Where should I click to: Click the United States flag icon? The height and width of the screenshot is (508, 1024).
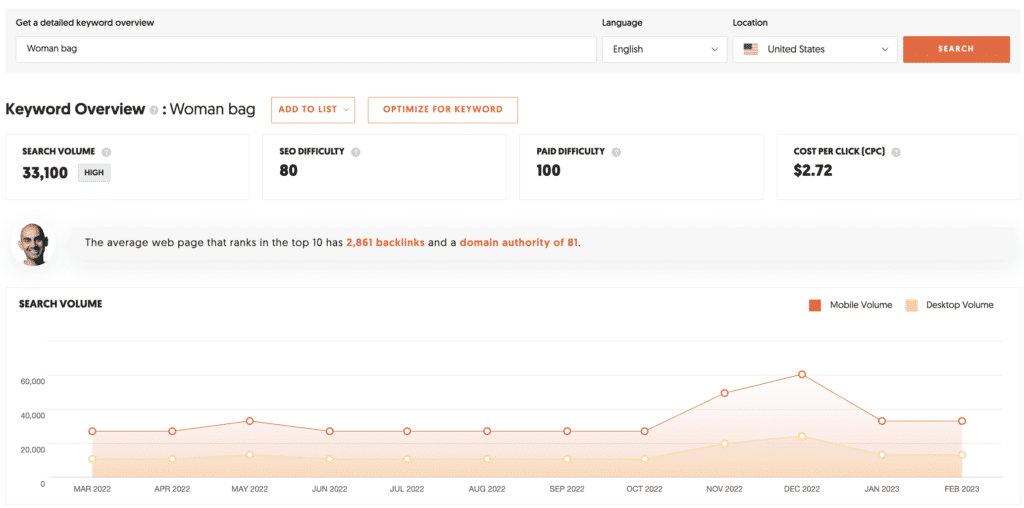click(751, 49)
